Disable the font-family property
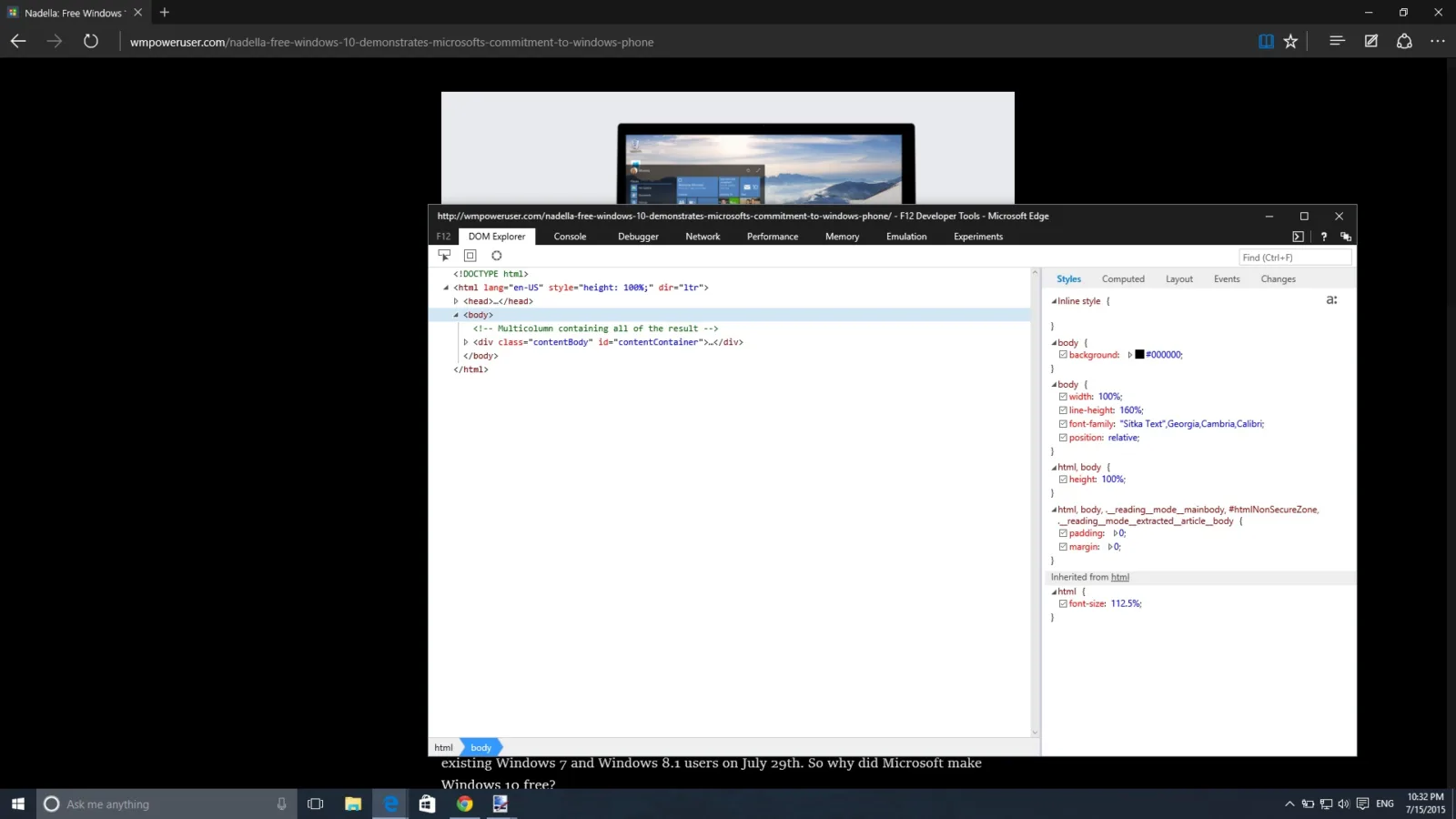The height and width of the screenshot is (819, 1456). point(1063,424)
